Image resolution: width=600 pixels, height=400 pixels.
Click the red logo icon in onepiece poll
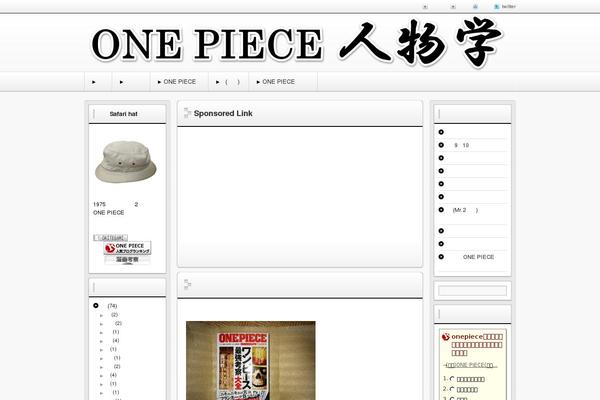tap(445, 337)
